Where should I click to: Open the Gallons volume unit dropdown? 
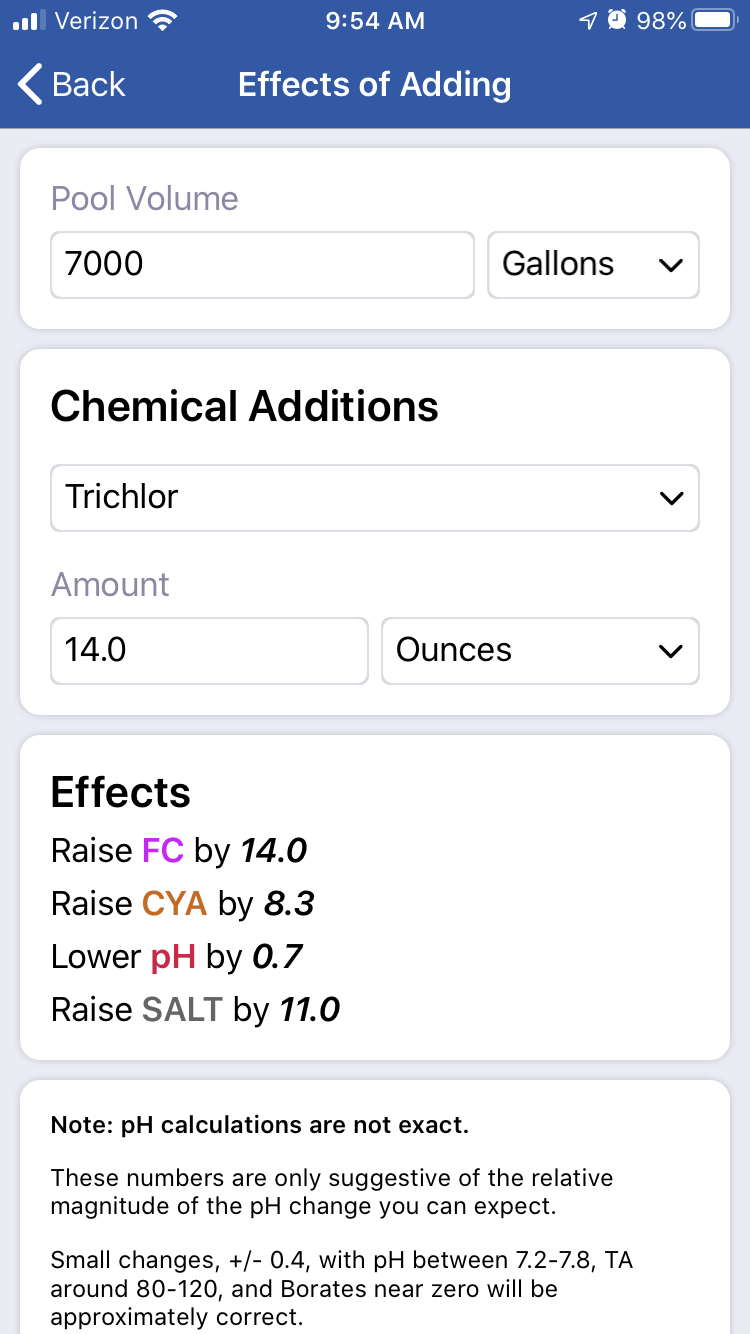click(x=593, y=265)
